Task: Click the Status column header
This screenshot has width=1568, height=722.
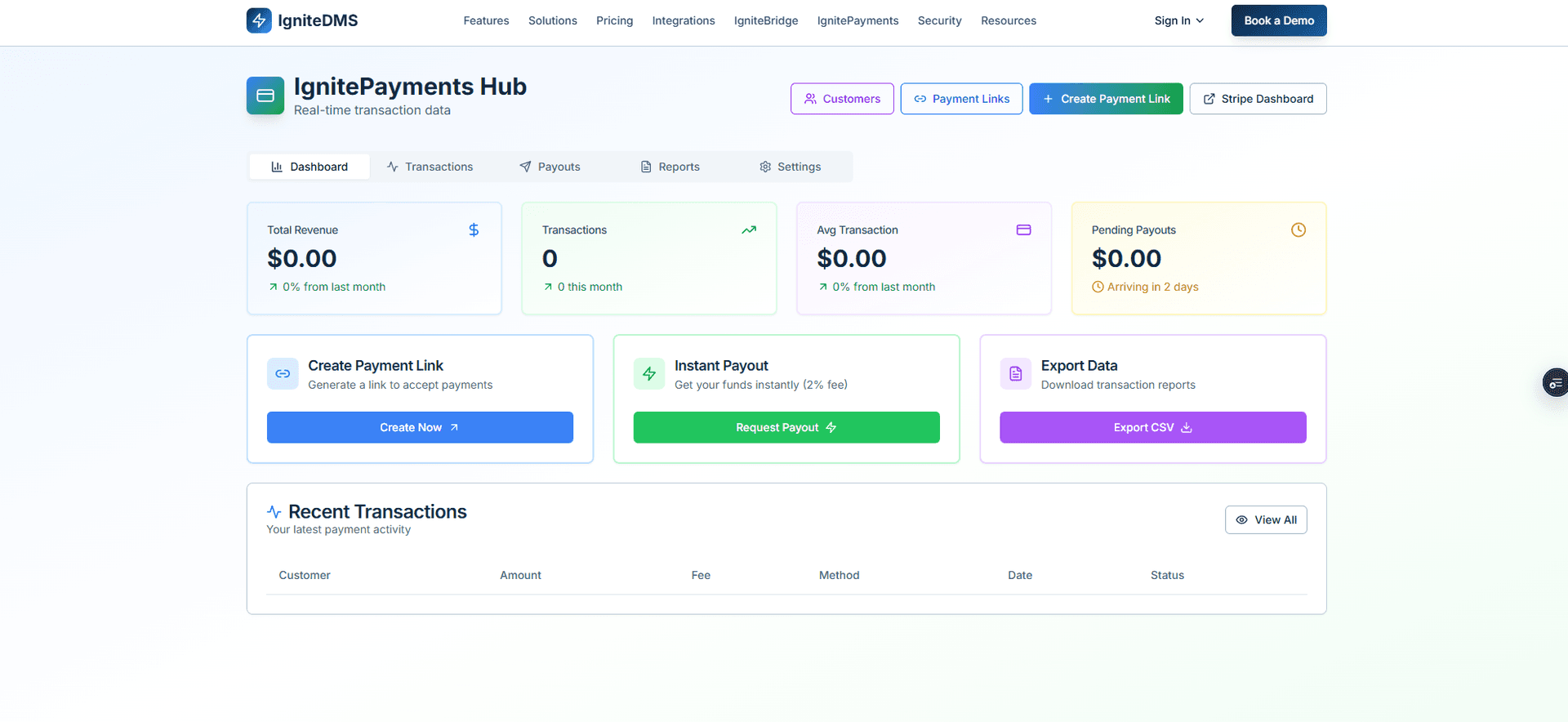Action: (x=1167, y=575)
